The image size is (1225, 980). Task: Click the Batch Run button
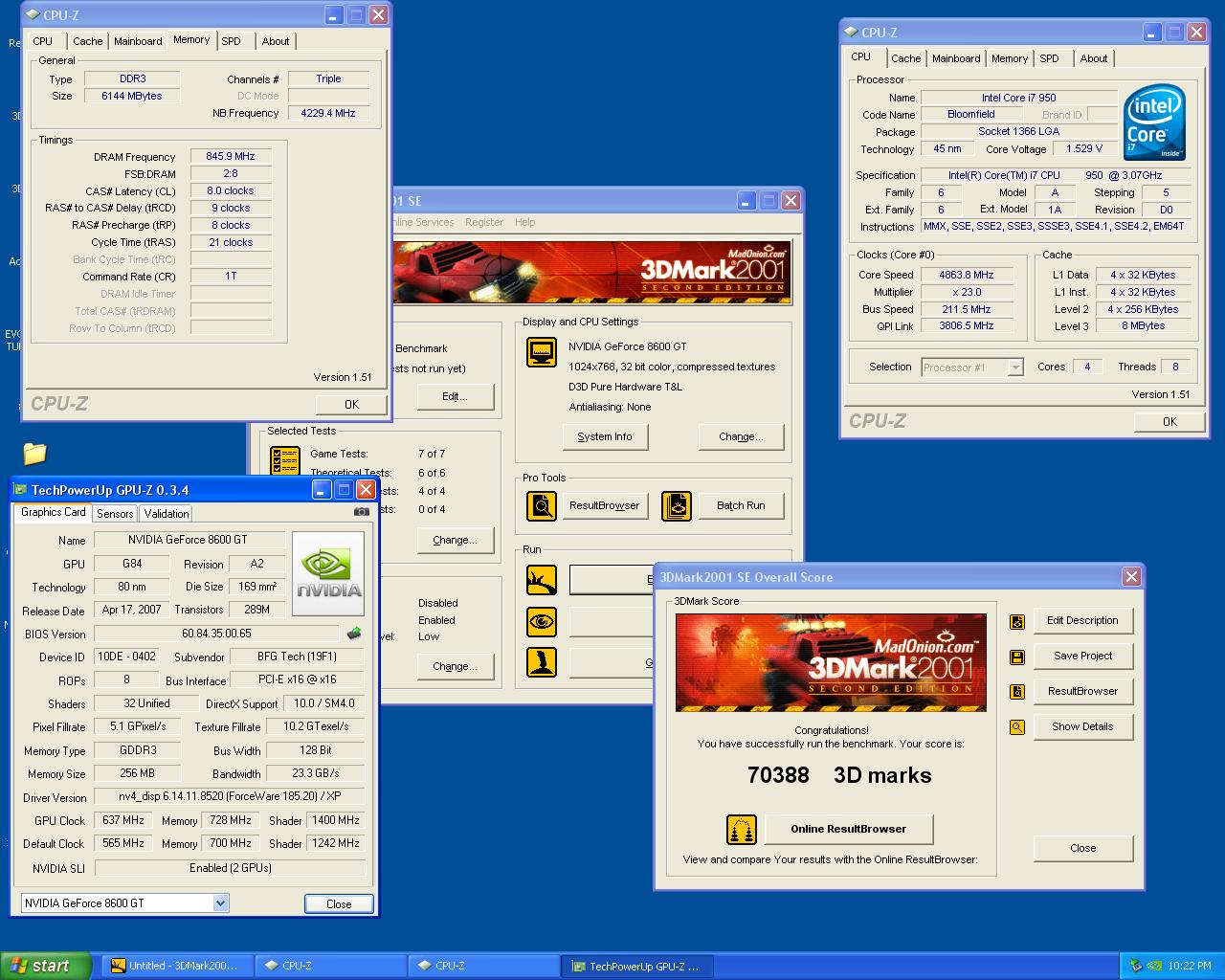click(x=741, y=505)
